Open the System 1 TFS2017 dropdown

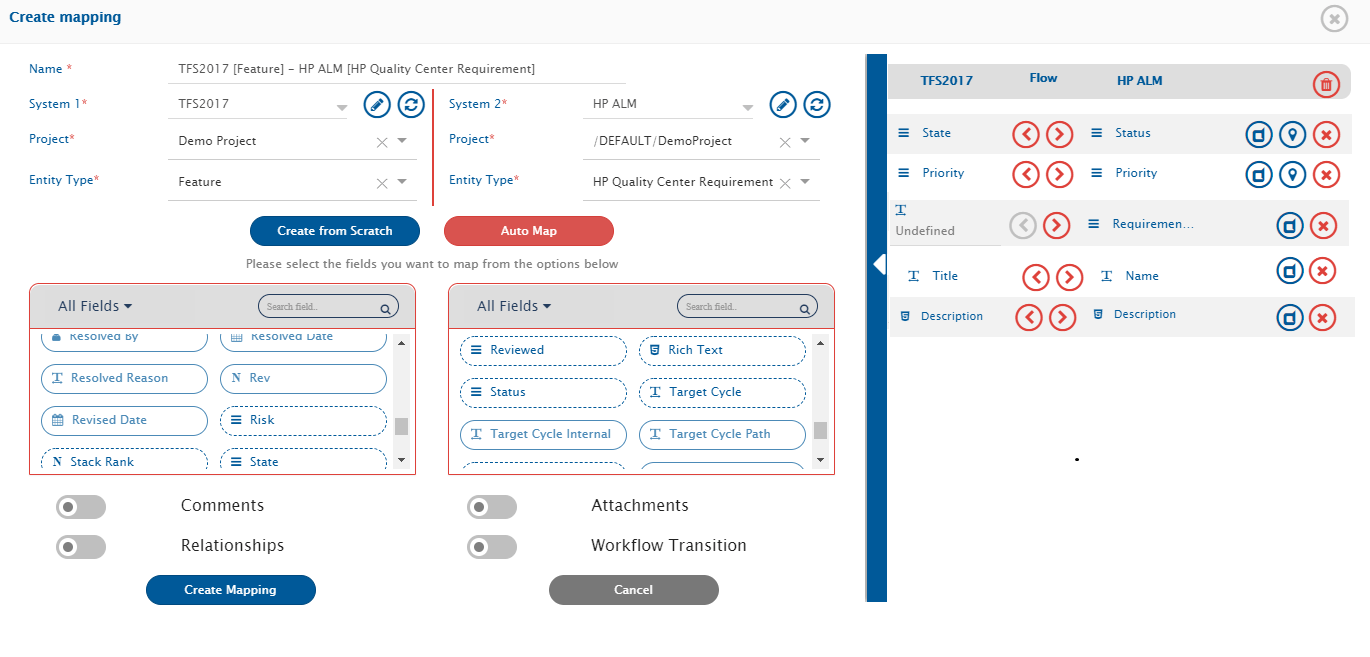(341, 106)
